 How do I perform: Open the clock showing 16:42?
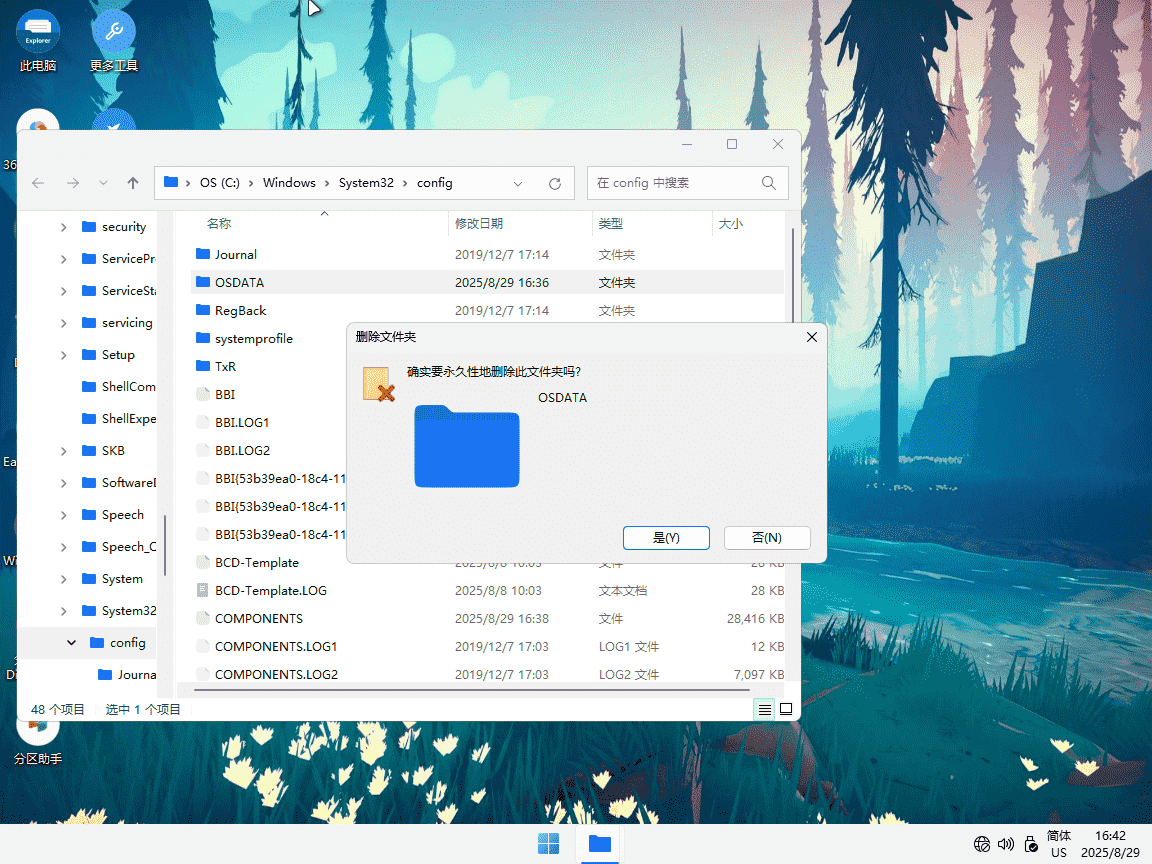(1110, 844)
